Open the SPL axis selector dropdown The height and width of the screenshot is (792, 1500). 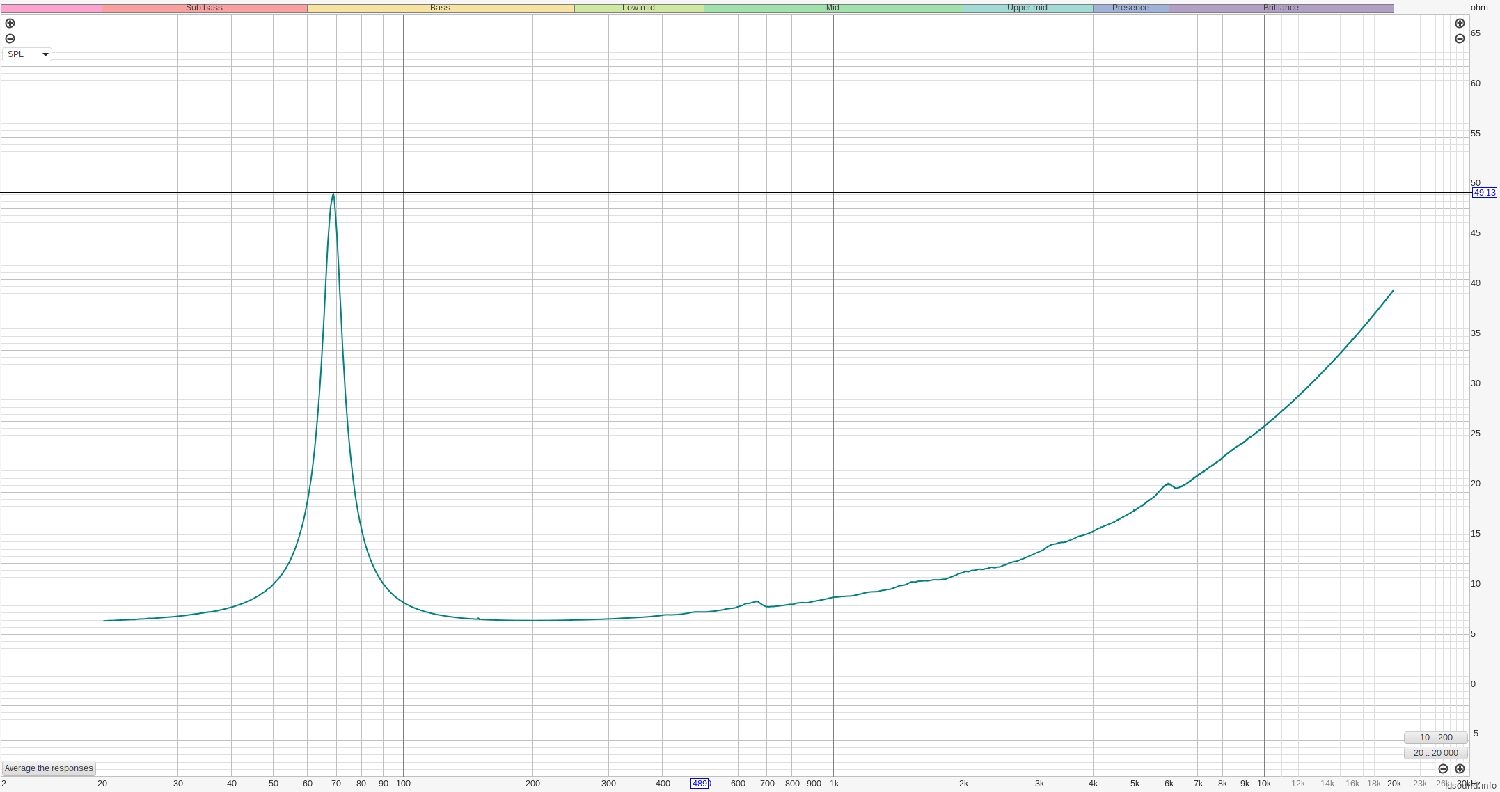(27, 55)
